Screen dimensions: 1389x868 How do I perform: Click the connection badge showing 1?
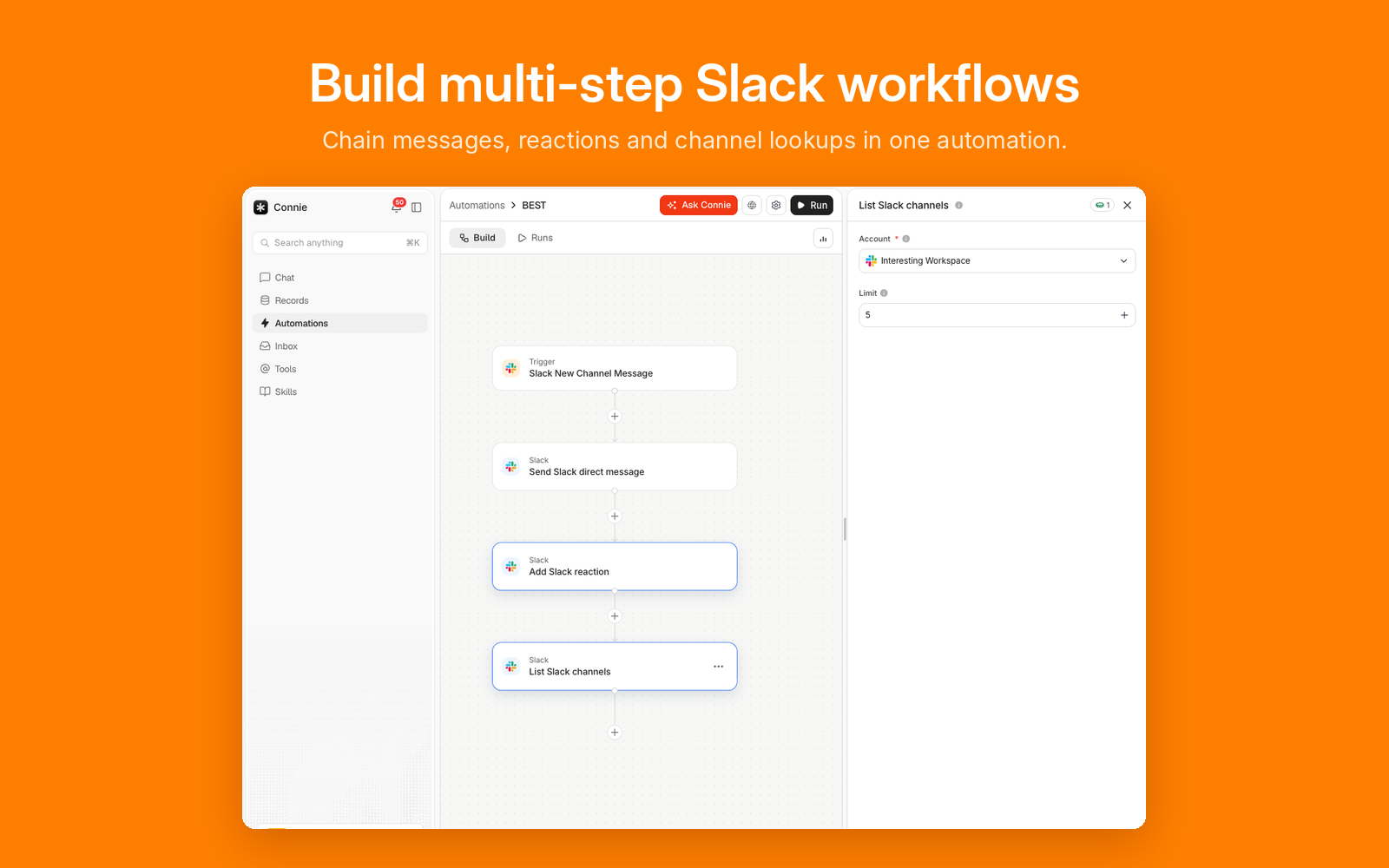[1103, 206]
